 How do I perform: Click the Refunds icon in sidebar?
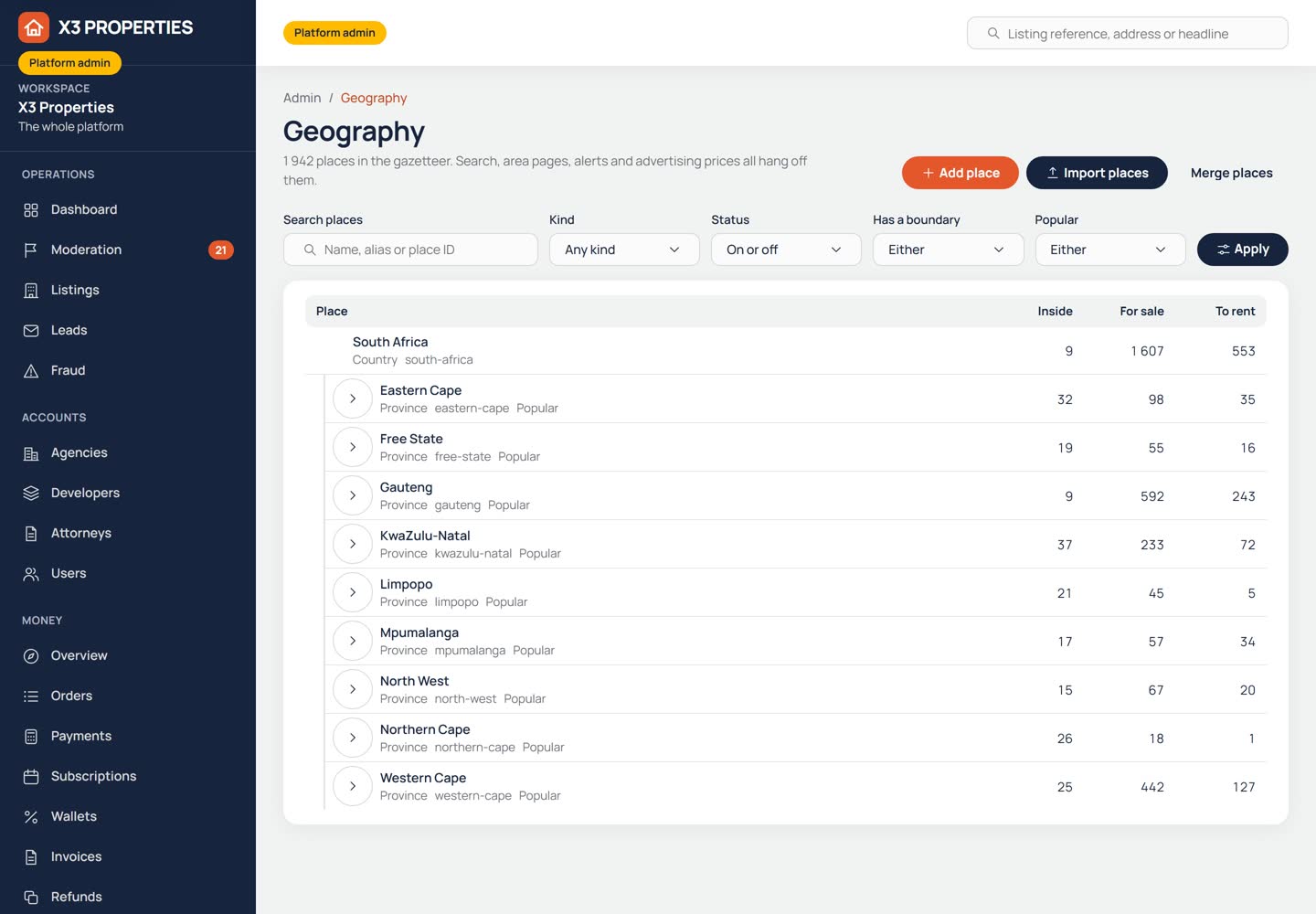pyautogui.click(x=31, y=898)
